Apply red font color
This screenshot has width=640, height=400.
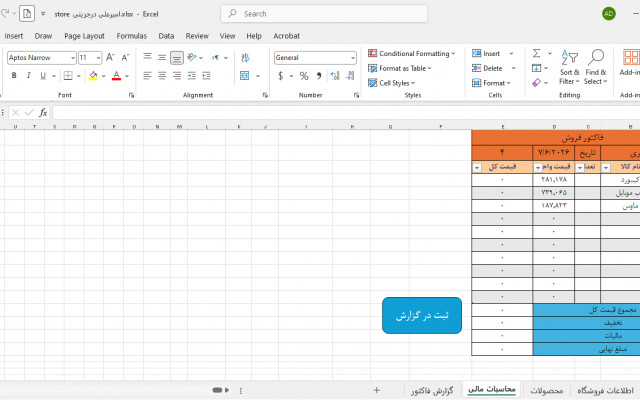point(116,76)
